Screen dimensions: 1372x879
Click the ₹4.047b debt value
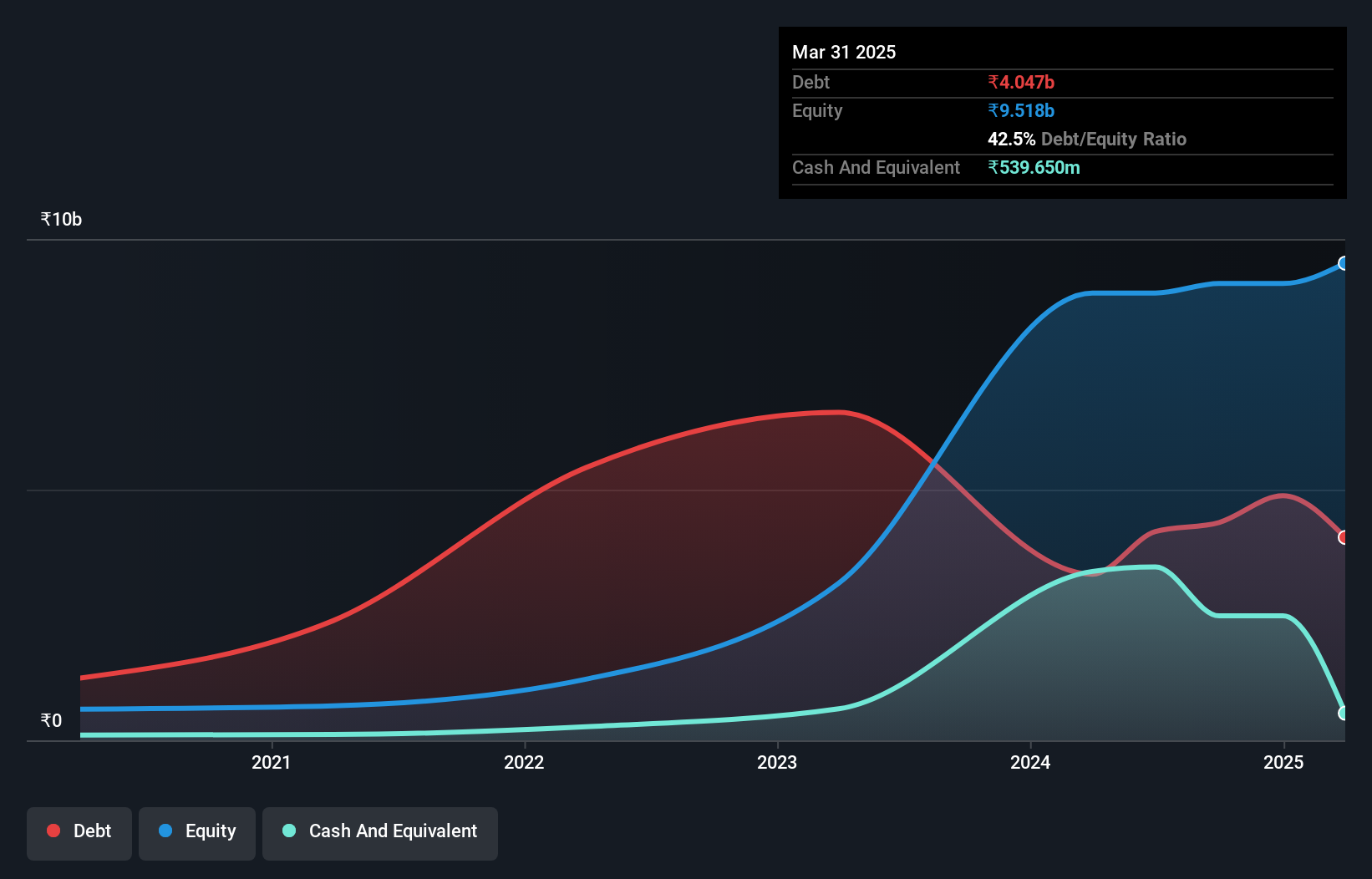pyautogui.click(x=1021, y=82)
